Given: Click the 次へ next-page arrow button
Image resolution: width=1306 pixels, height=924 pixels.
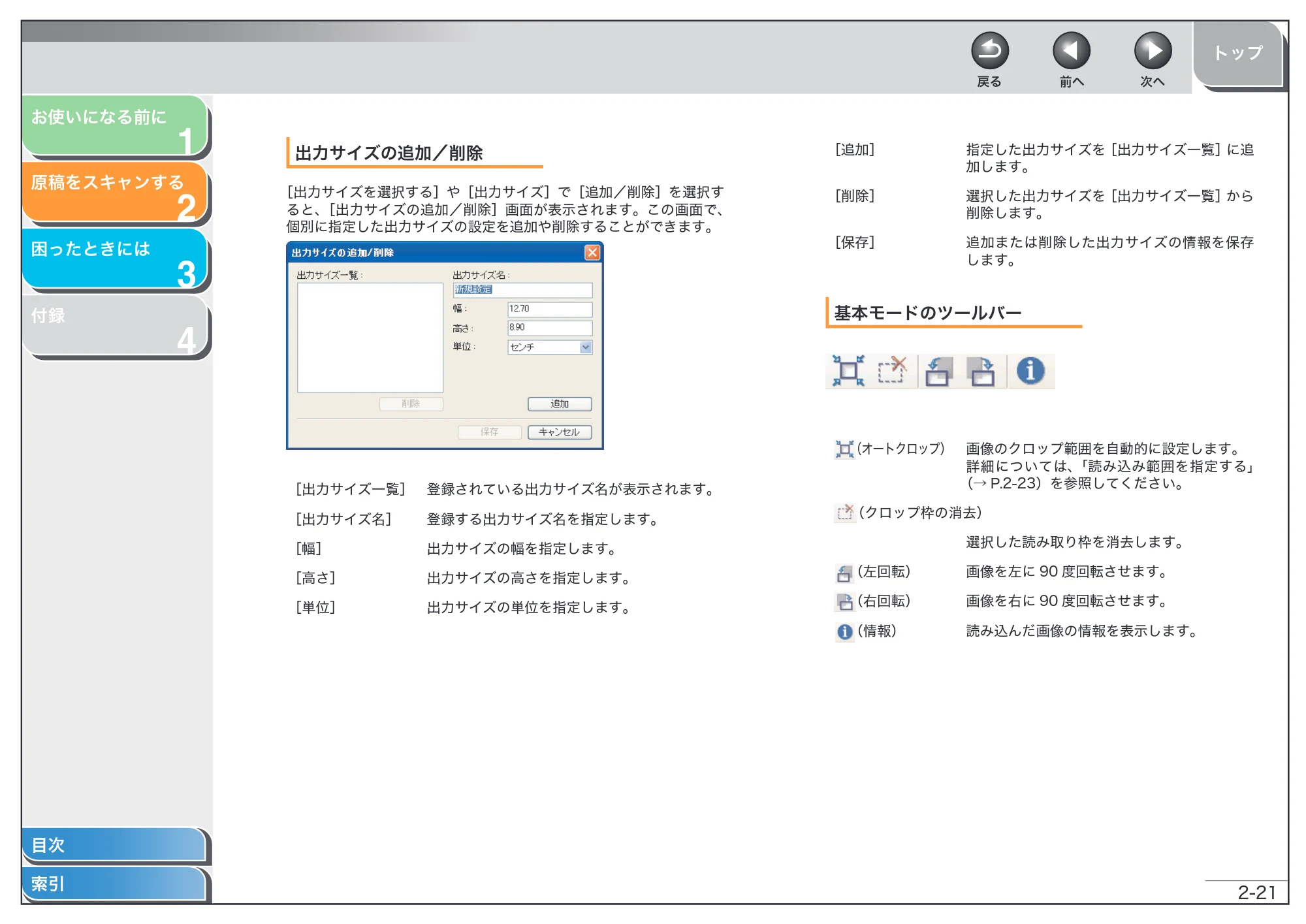Looking at the screenshot, I should 1153,51.
